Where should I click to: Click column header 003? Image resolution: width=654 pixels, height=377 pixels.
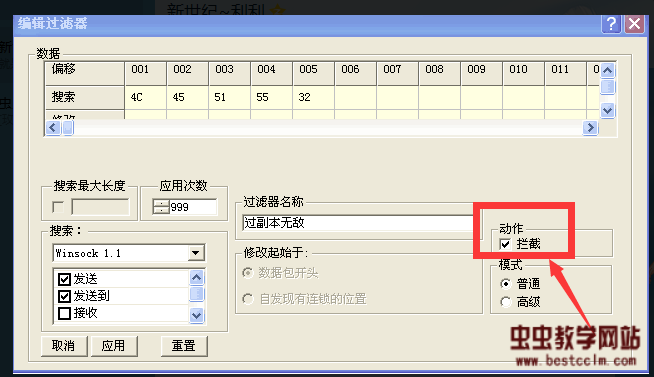point(230,73)
